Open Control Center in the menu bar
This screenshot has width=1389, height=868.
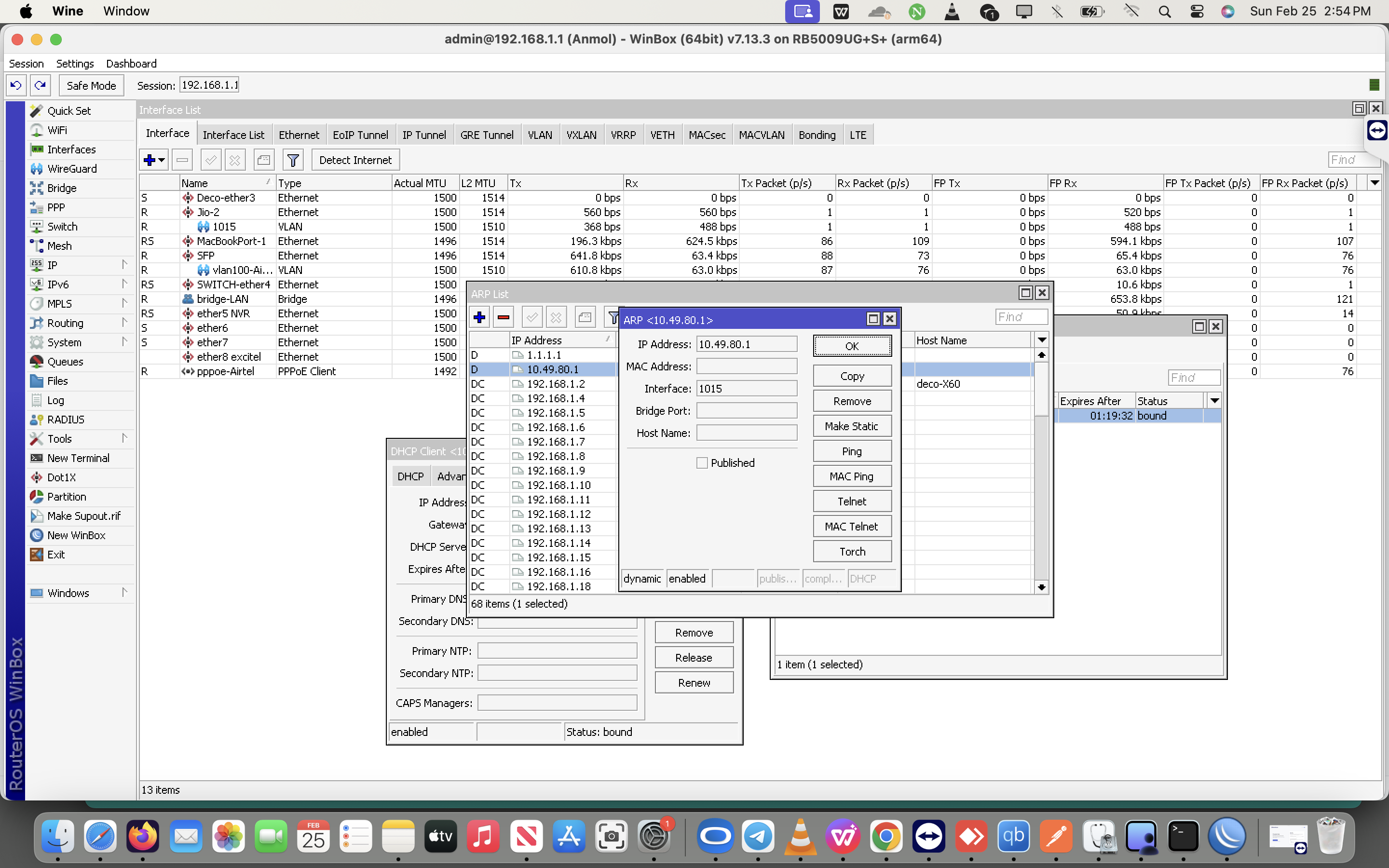[x=1197, y=12]
